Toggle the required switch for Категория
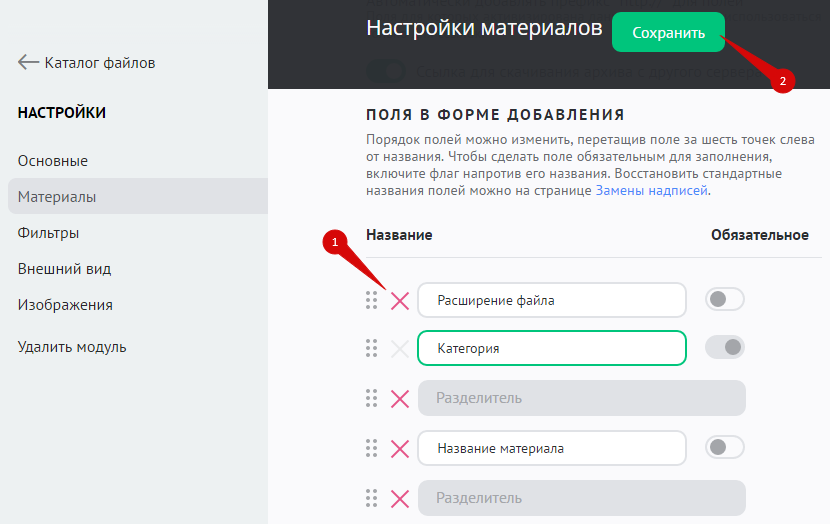The image size is (830, 524). point(725,348)
